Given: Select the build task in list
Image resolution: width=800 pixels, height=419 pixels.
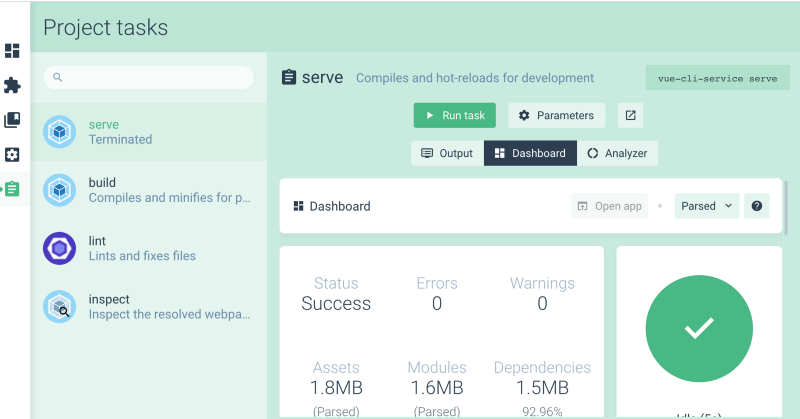Looking at the screenshot, I should [x=148, y=190].
